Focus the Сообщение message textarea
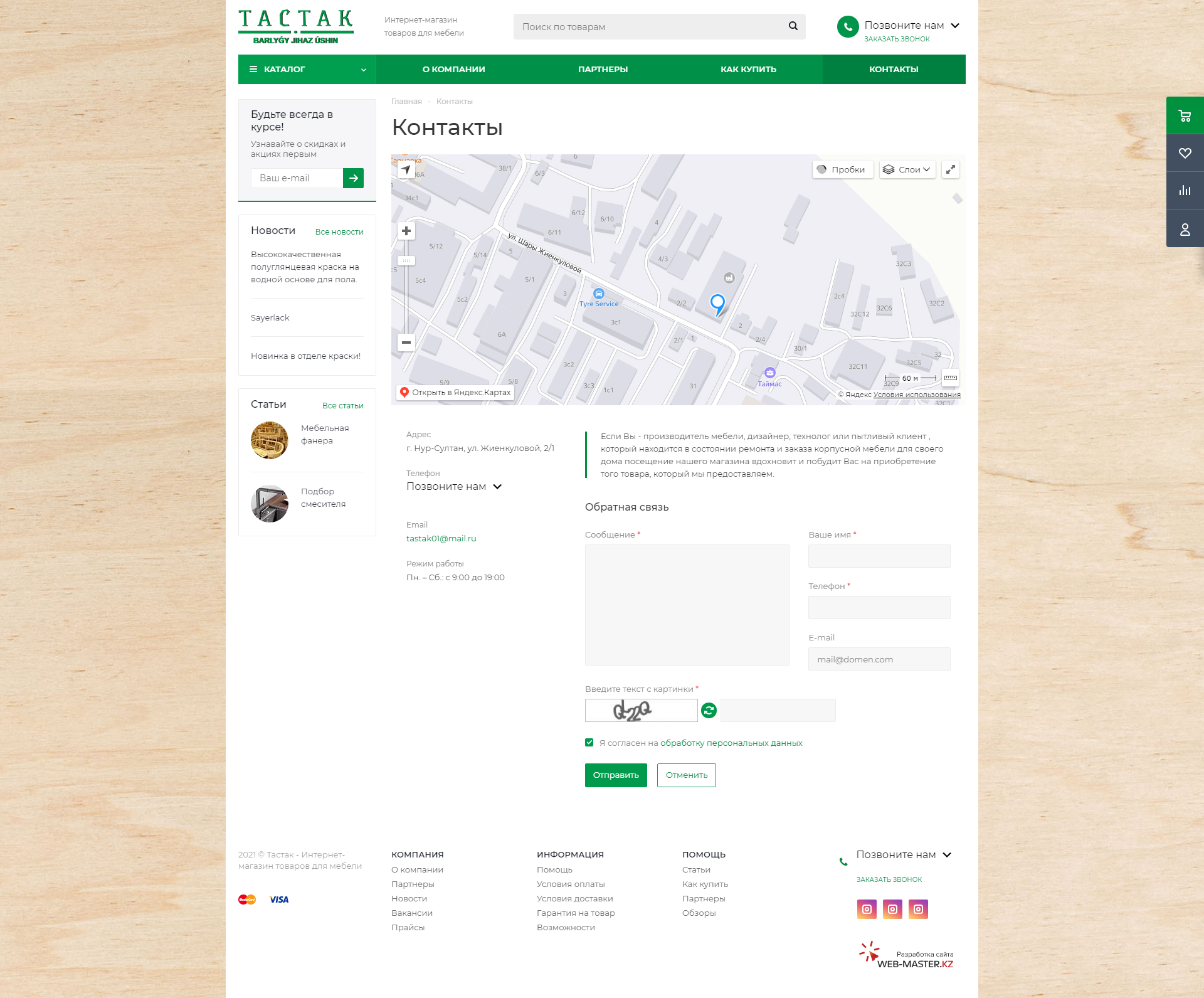 coord(687,605)
